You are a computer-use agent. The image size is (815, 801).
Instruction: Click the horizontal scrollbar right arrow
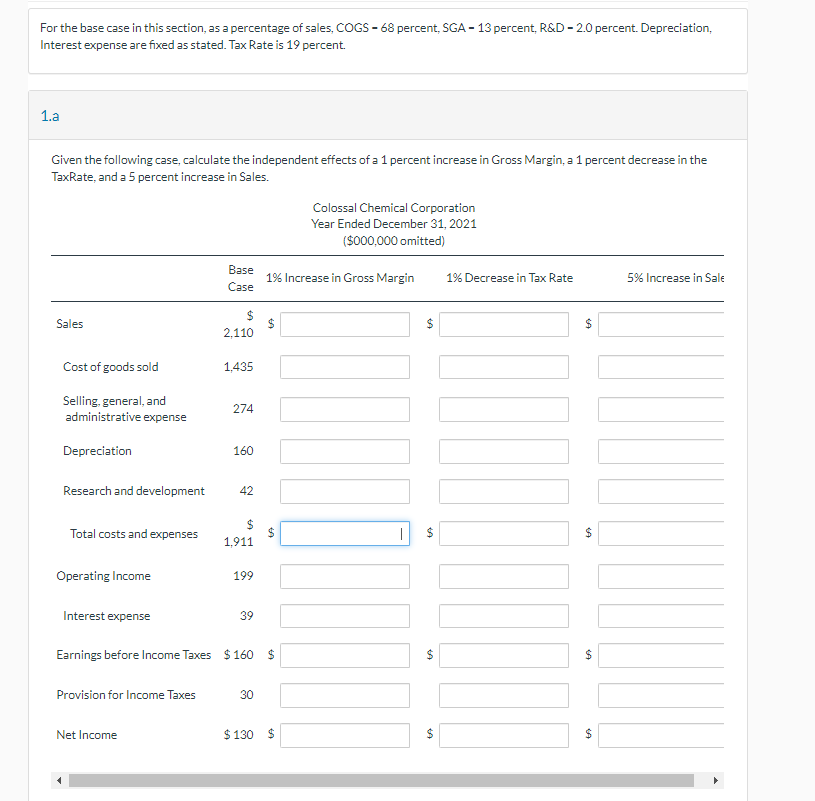pyautogui.click(x=716, y=780)
